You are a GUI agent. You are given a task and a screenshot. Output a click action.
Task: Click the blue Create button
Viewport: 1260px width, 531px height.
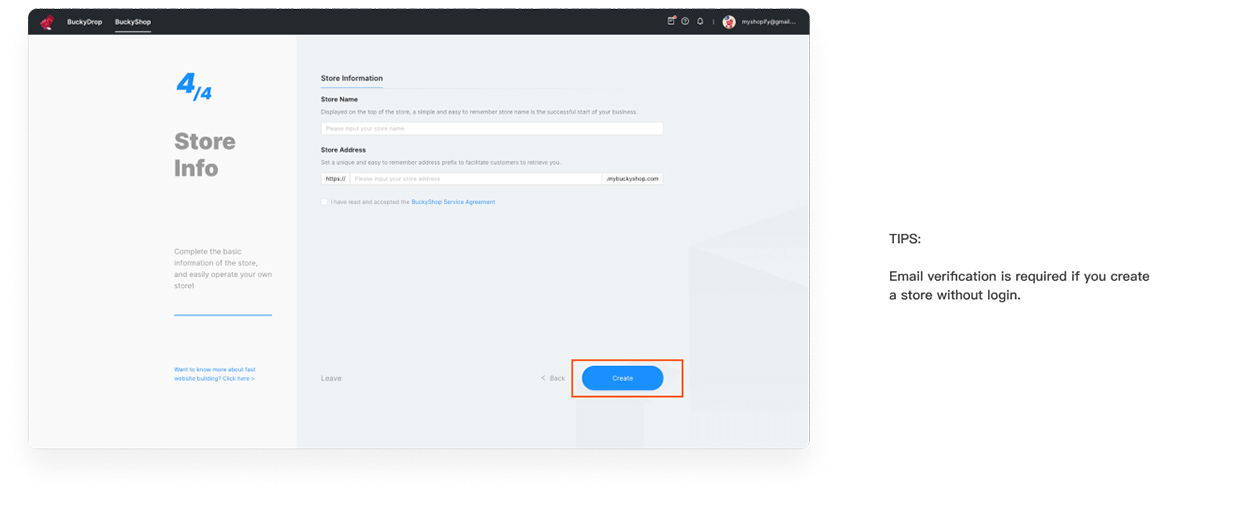623,378
